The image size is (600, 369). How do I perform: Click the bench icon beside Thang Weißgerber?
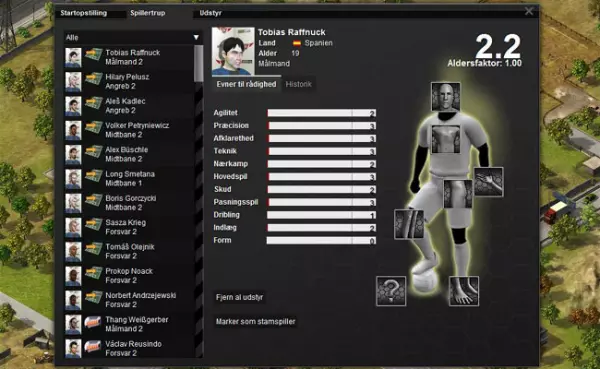click(x=93, y=323)
